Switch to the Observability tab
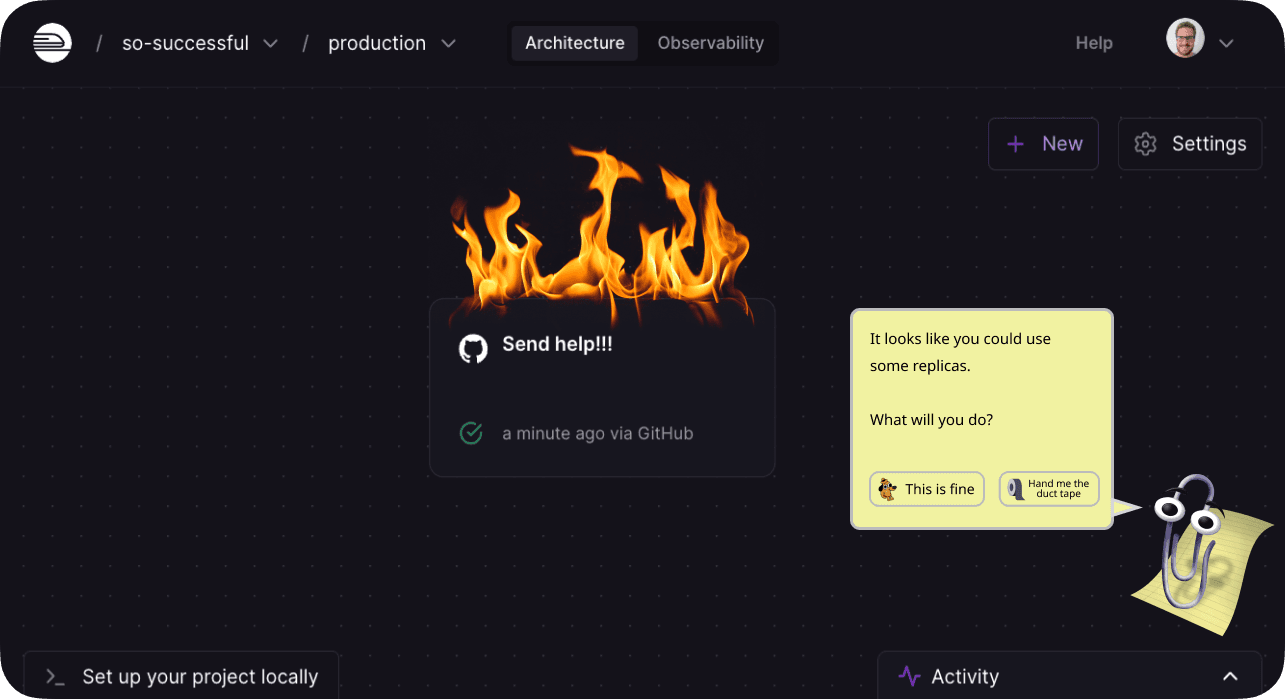This screenshot has height=699, width=1285. click(710, 43)
